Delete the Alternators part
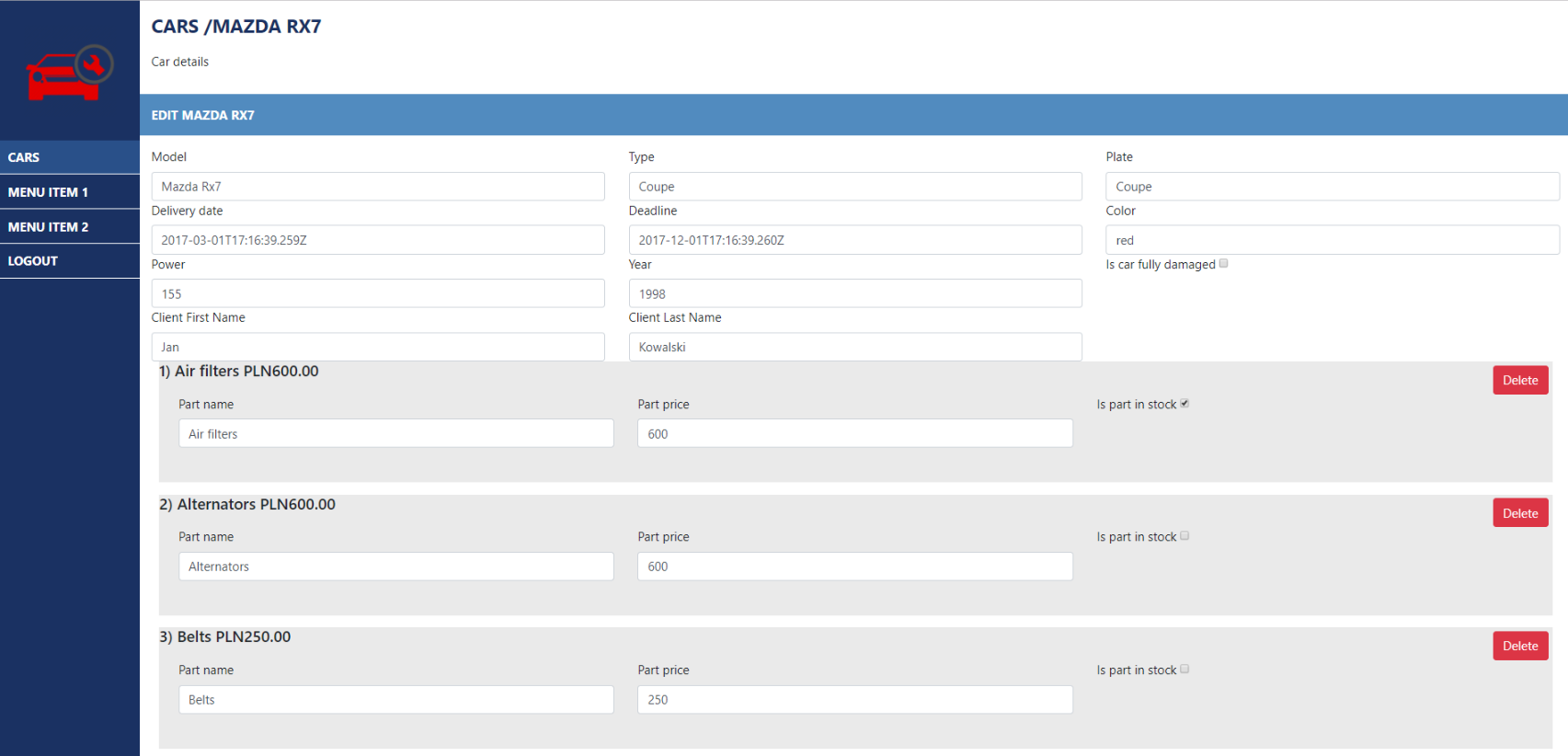 coord(1520,513)
